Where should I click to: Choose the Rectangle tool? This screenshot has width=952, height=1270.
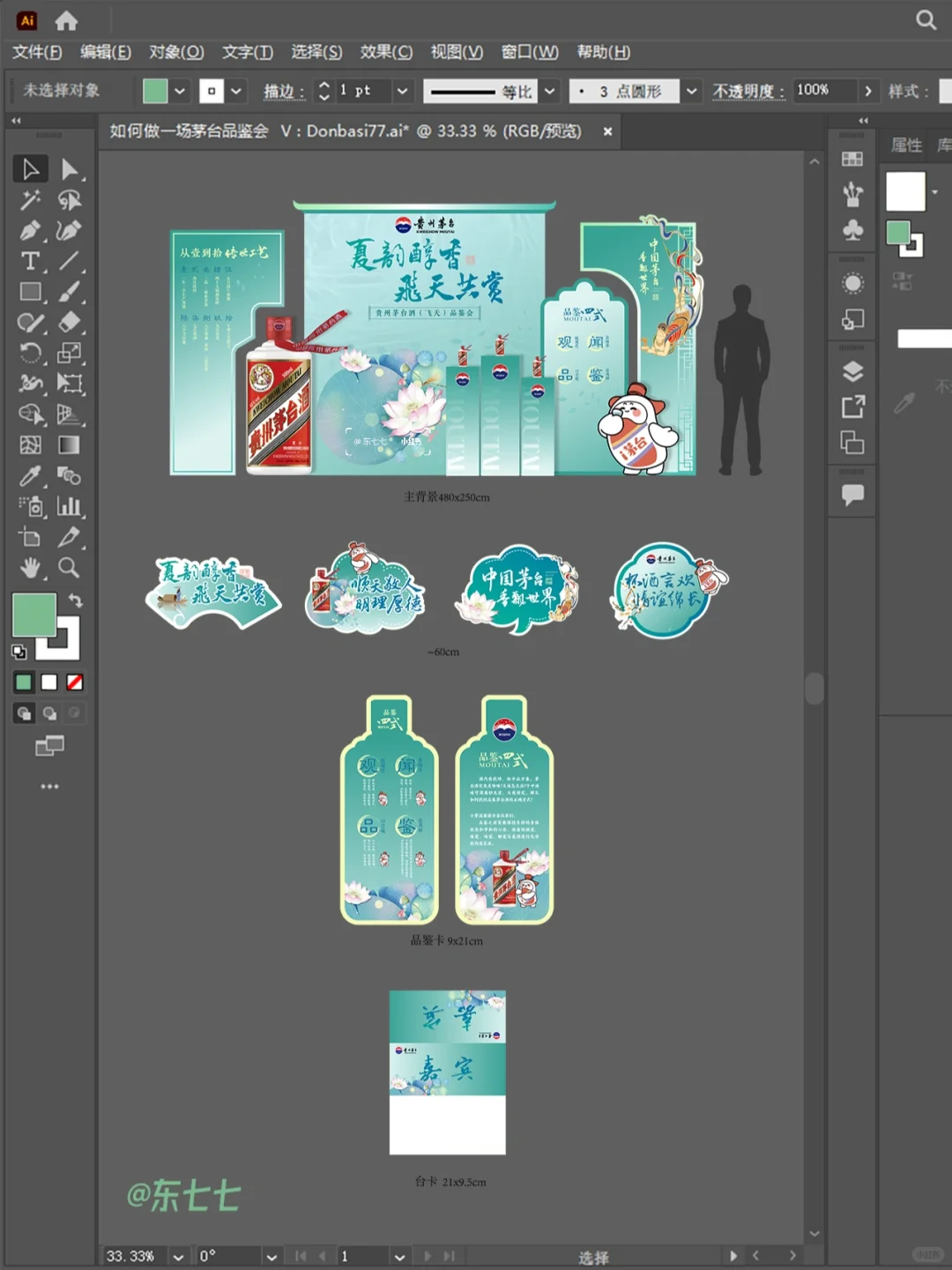pyautogui.click(x=30, y=292)
